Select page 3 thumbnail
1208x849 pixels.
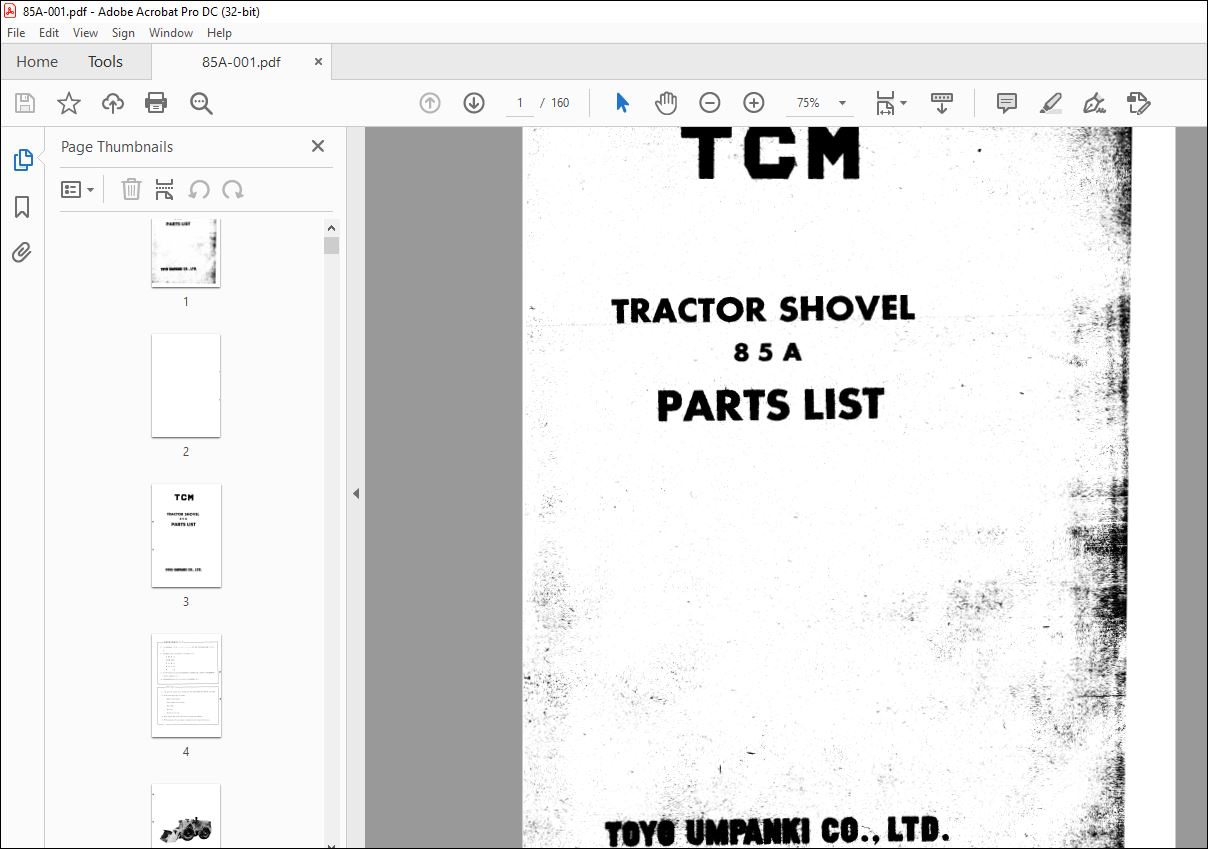186,535
